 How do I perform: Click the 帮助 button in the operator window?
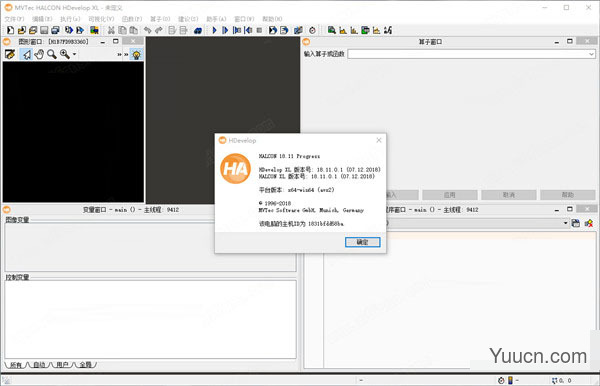(x=567, y=195)
